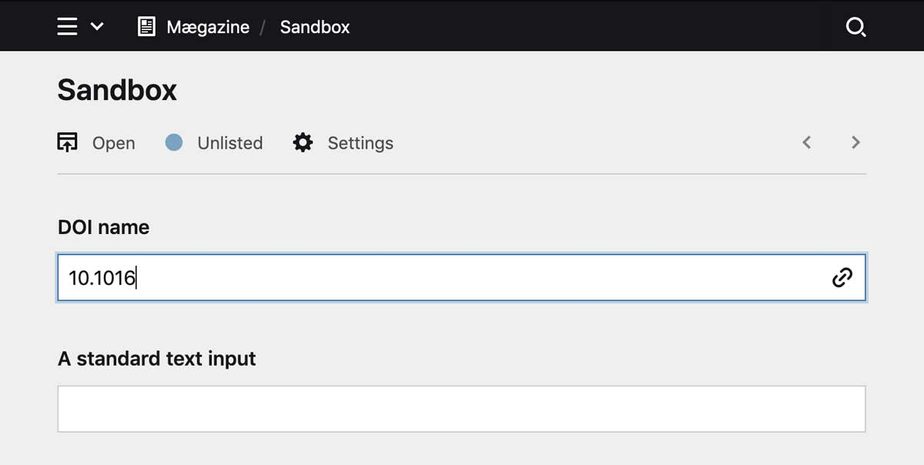Viewport: 924px width, 465px height.
Task: Click the Mægazine site icon
Action: pos(147,27)
